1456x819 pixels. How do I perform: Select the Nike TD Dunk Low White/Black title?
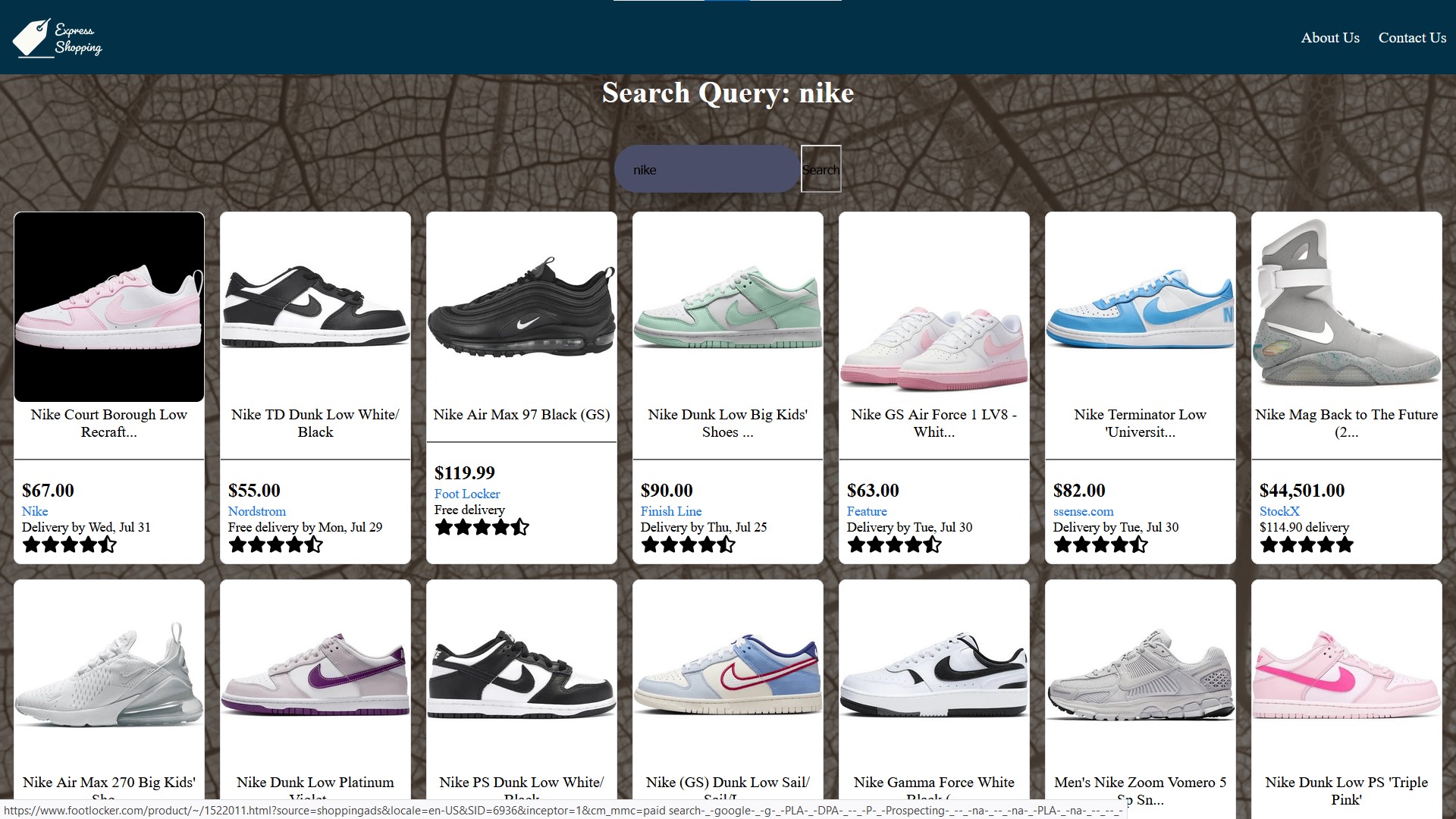tap(315, 423)
